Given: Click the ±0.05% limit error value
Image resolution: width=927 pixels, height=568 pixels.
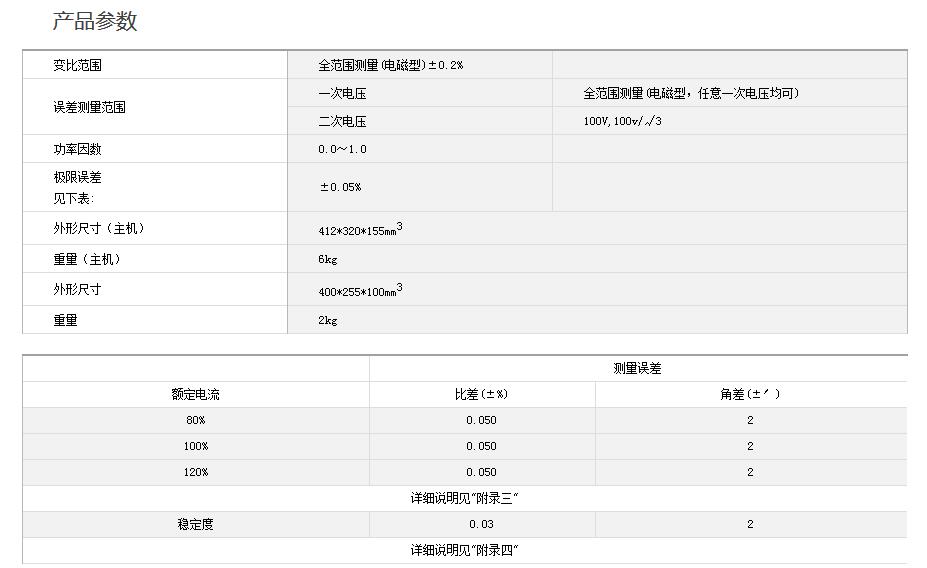Looking at the screenshot, I should tap(340, 187).
